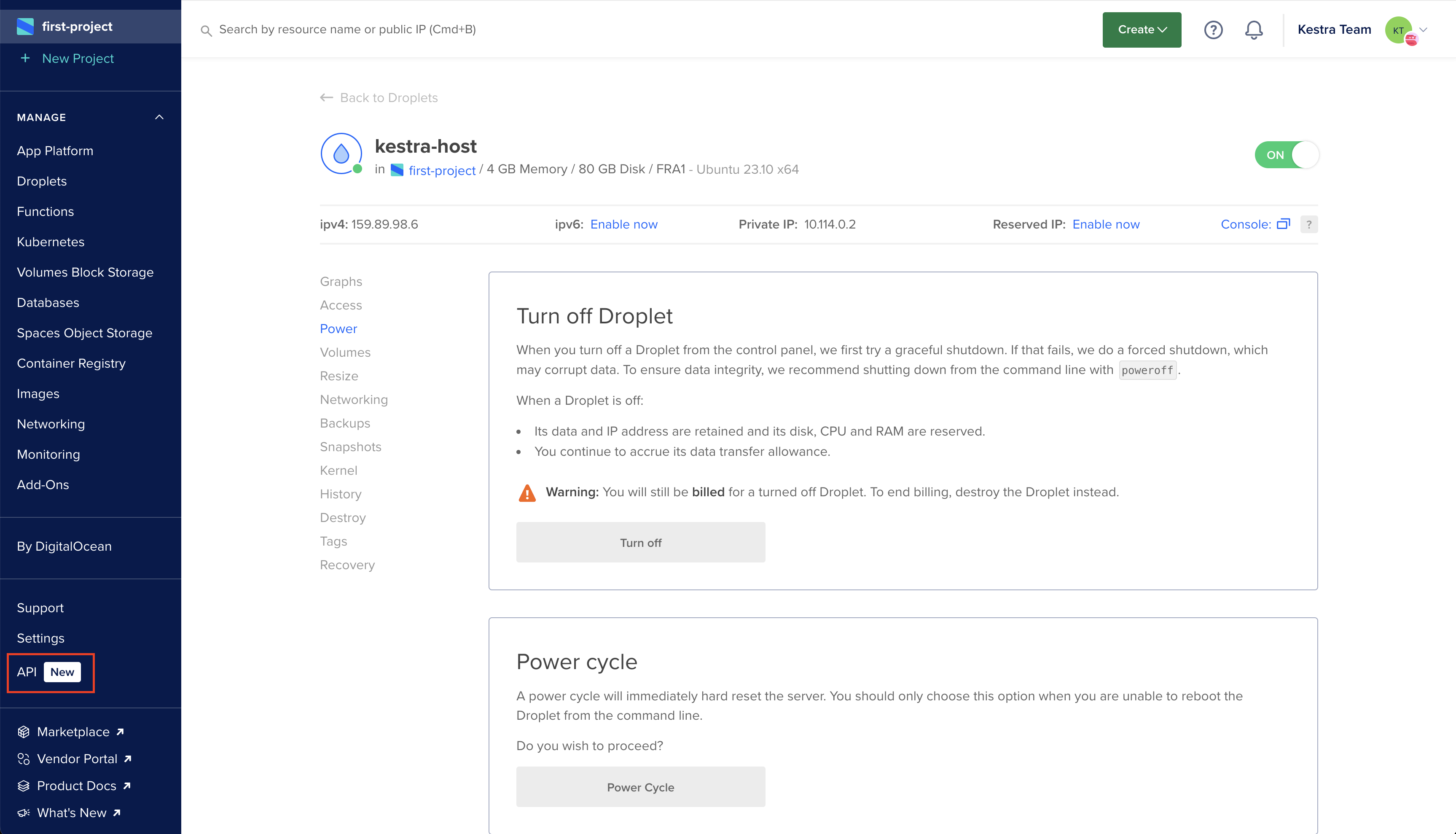Viewport: 1456px width, 834px height.
Task: Click the Snapshots sidebar option
Action: pyautogui.click(x=350, y=446)
